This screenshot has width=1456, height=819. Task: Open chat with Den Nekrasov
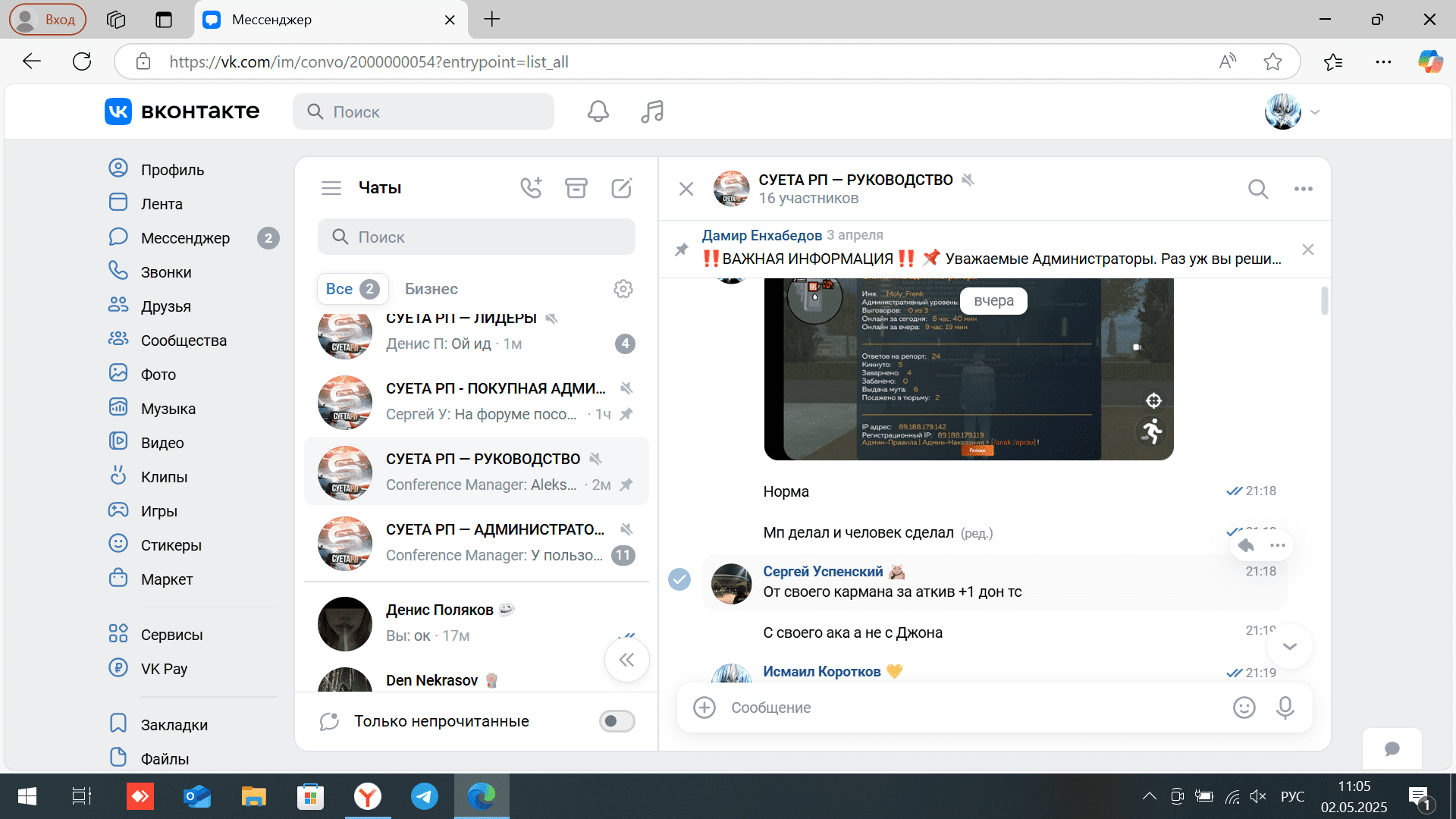[476, 677]
